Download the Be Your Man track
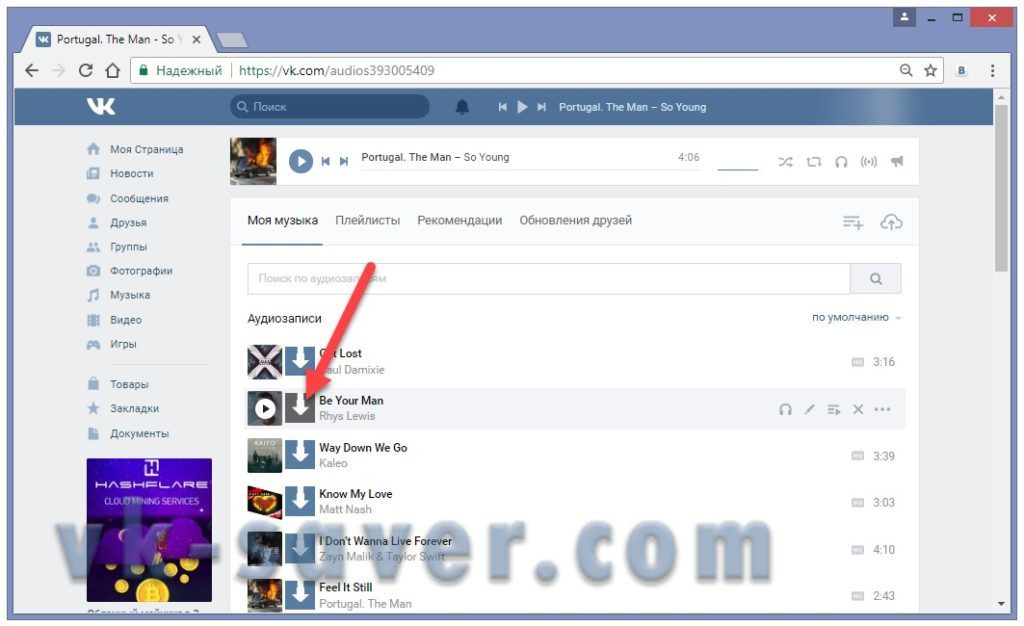The width and height of the screenshot is (1024, 626). click(300, 409)
